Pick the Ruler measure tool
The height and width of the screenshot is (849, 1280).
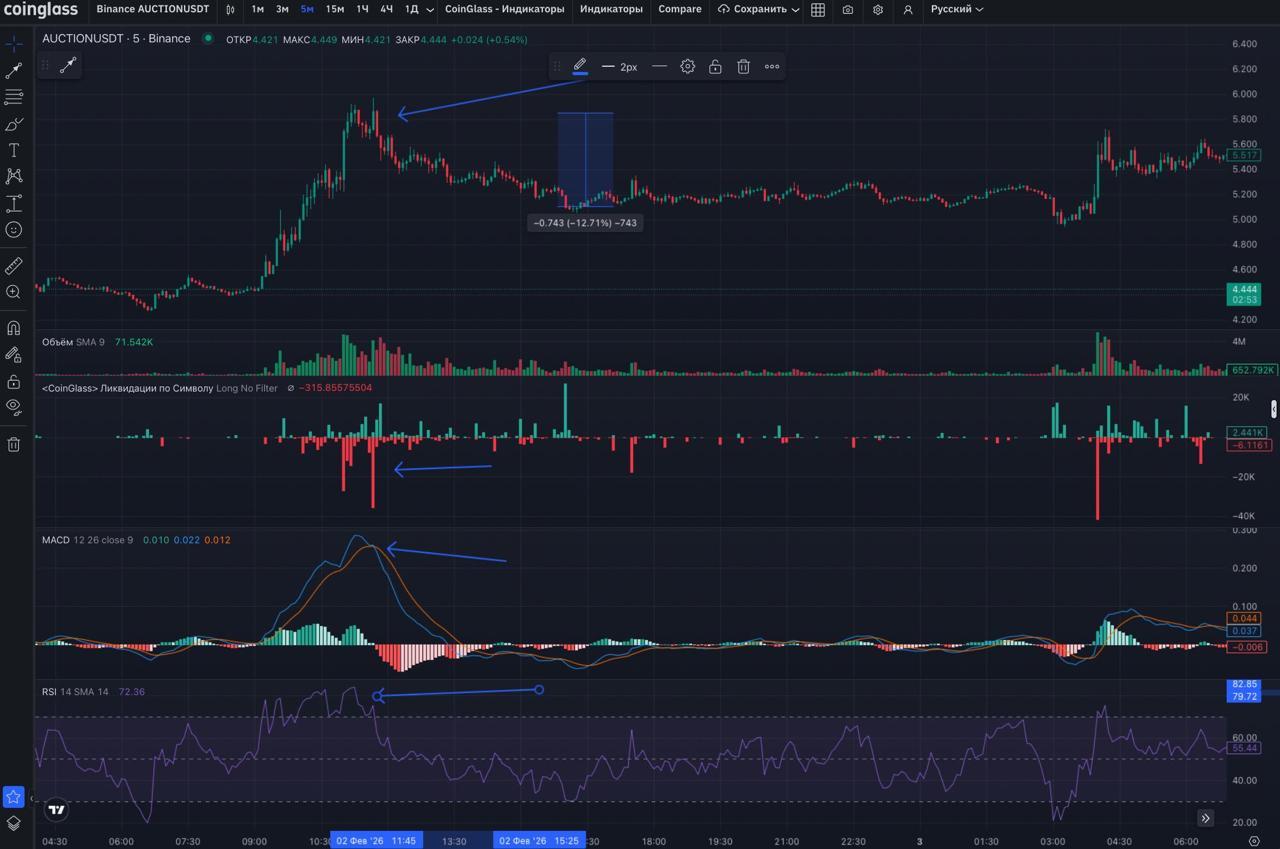coord(14,266)
